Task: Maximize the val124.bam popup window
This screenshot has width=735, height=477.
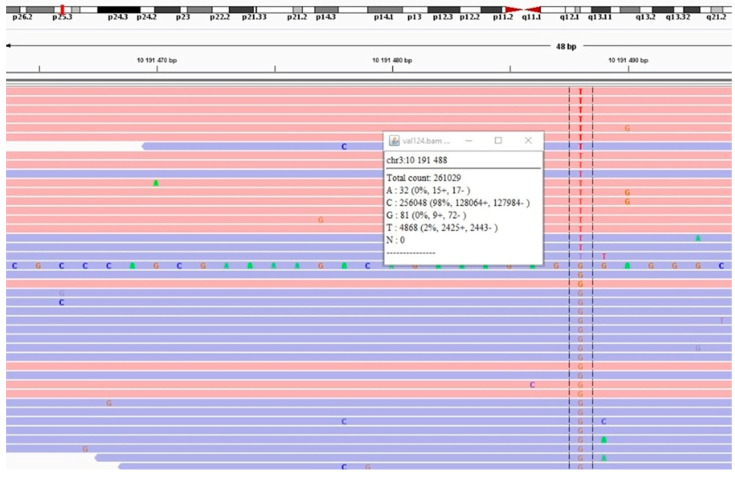Action: (498, 141)
